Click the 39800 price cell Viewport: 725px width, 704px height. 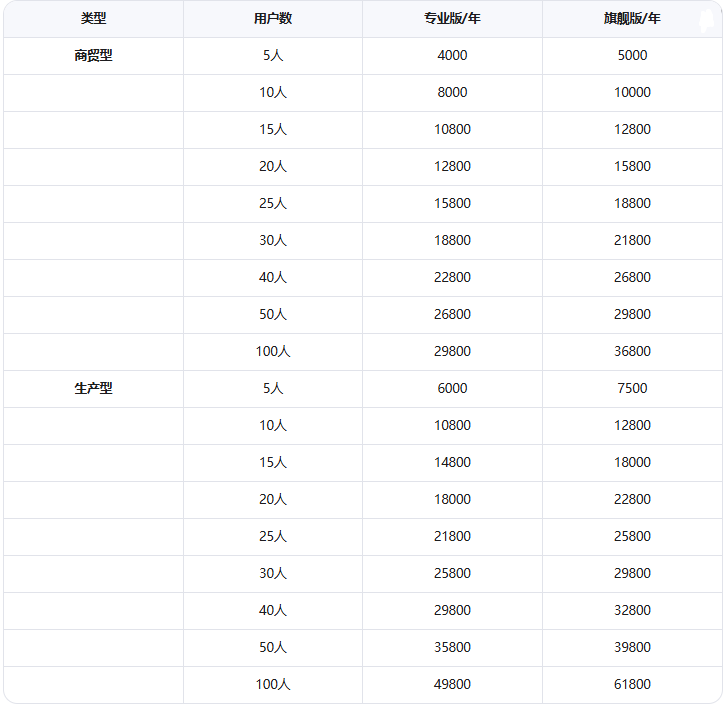632,647
